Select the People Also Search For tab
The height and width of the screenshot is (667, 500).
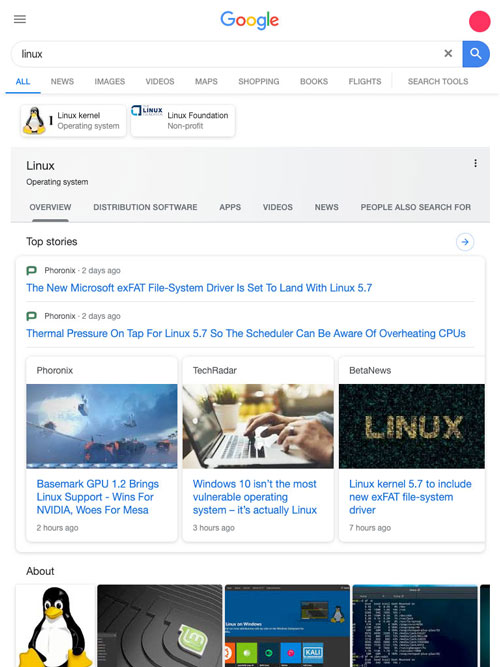click(x=416, y=207)
